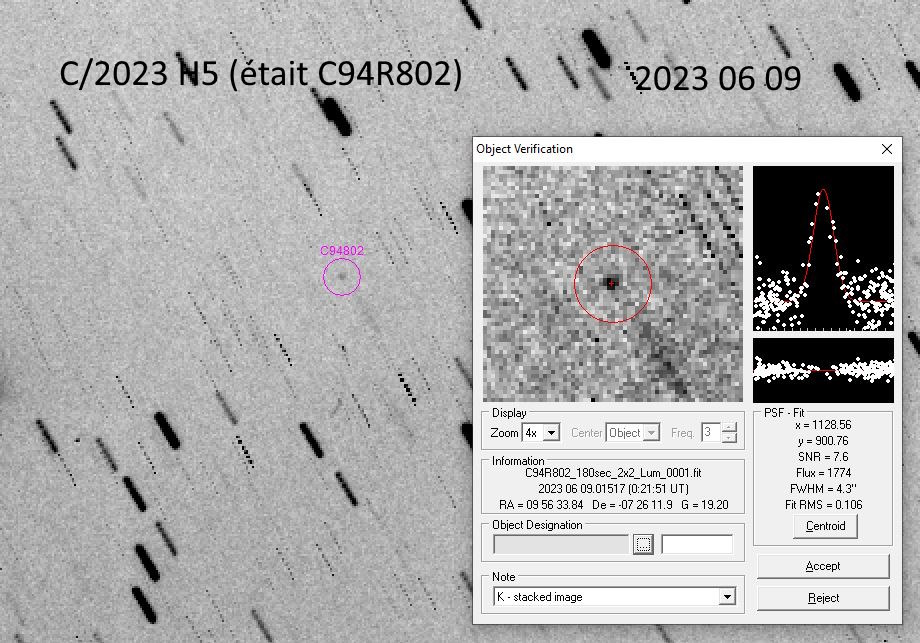Close the Object Verification dialog
920x643 pixels.
[x=887, y=149]
